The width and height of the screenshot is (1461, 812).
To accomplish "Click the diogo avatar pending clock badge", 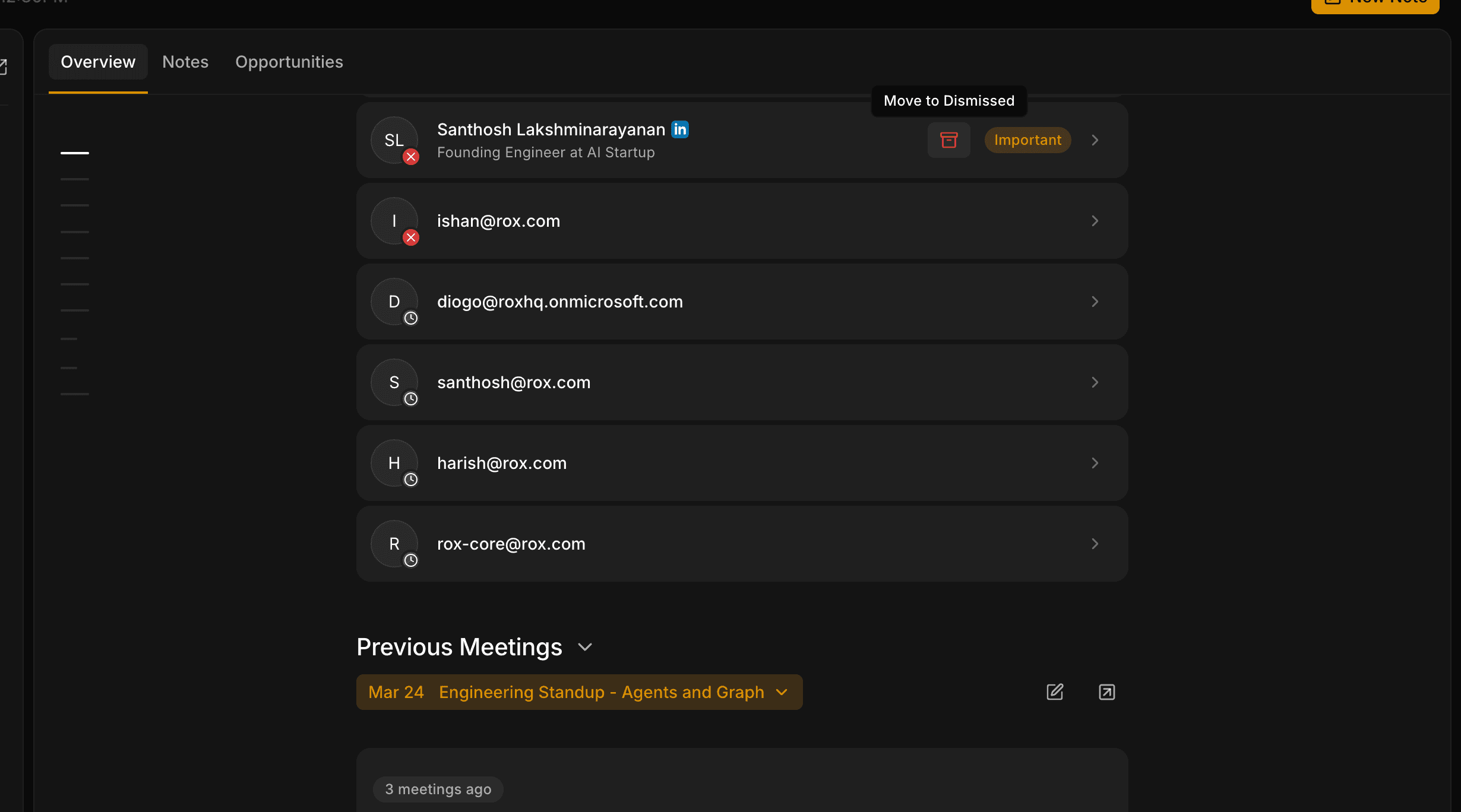I will point(411,318).
